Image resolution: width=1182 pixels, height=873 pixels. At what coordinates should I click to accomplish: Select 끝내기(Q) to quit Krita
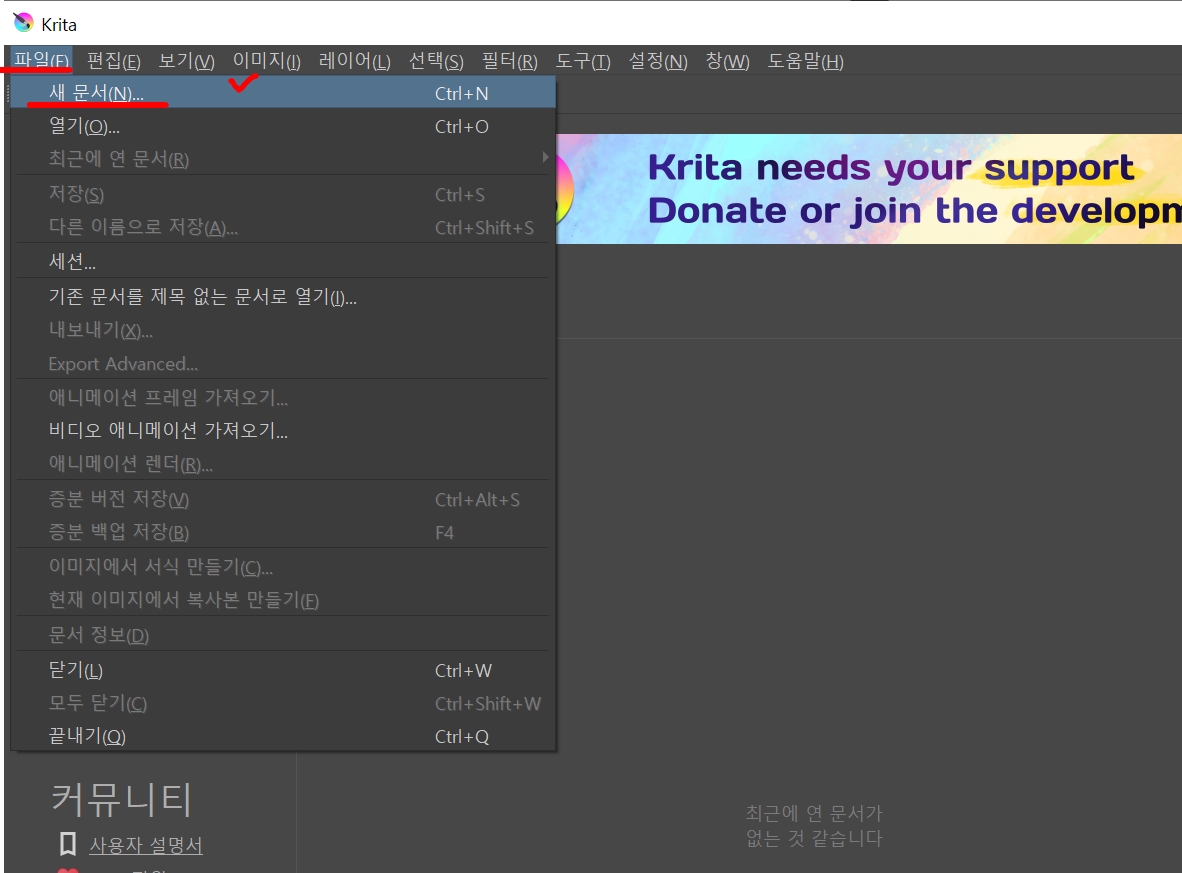point(283,737)
